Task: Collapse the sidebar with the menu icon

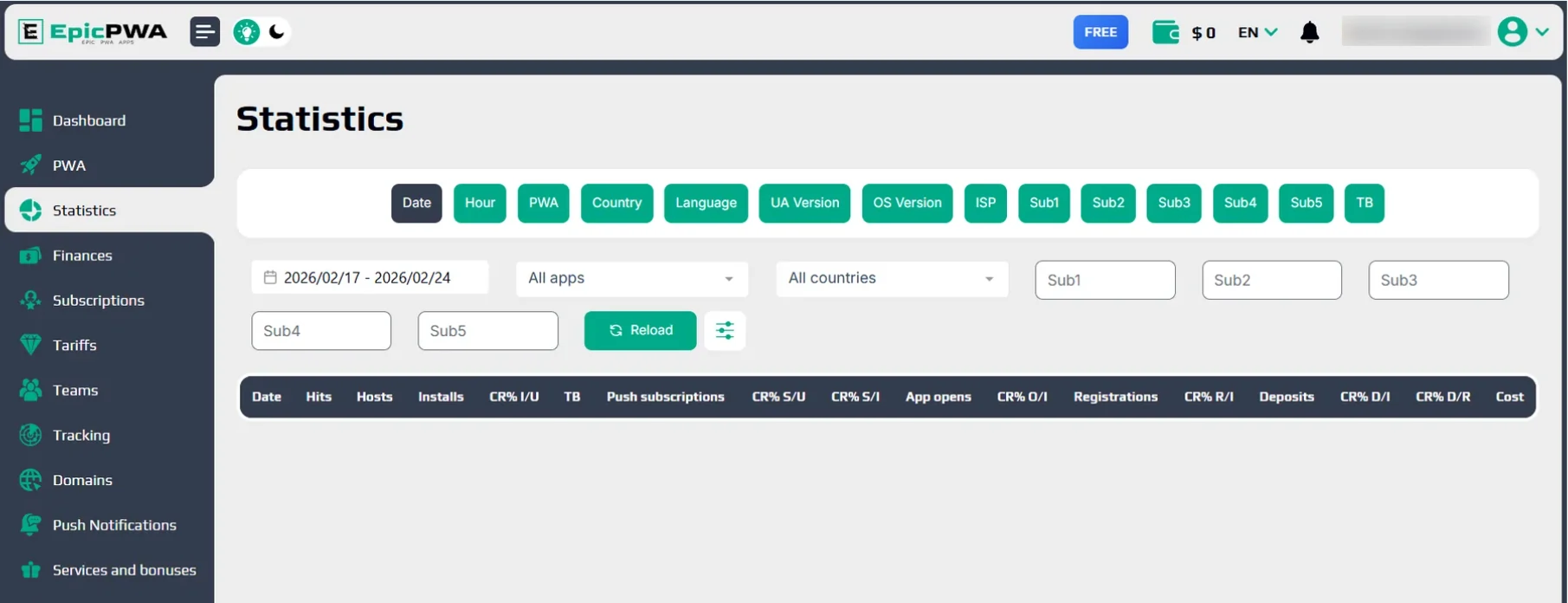Action: point(205,32)
